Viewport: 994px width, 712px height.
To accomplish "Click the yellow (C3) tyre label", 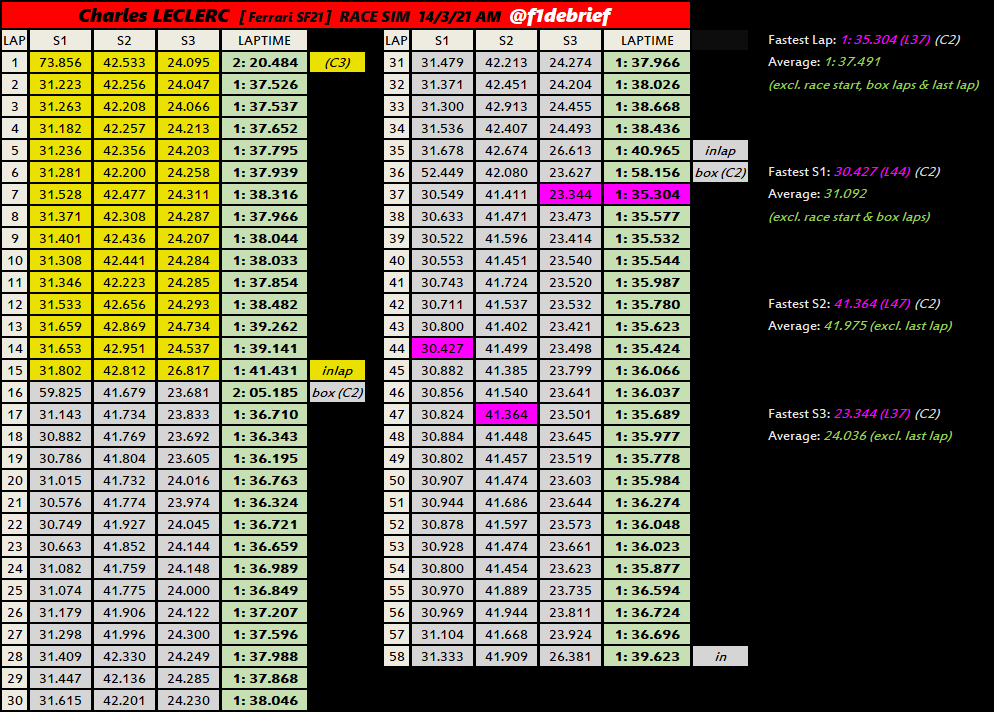I will [337, 62].
